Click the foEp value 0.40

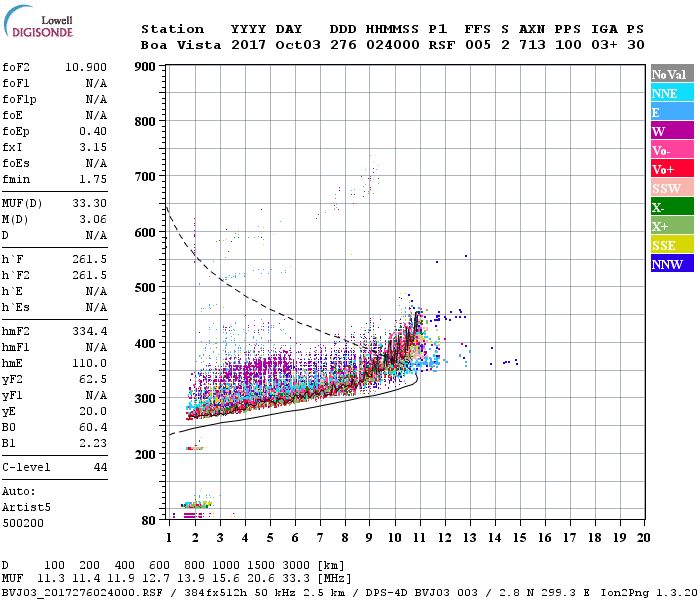pos(93,131)
